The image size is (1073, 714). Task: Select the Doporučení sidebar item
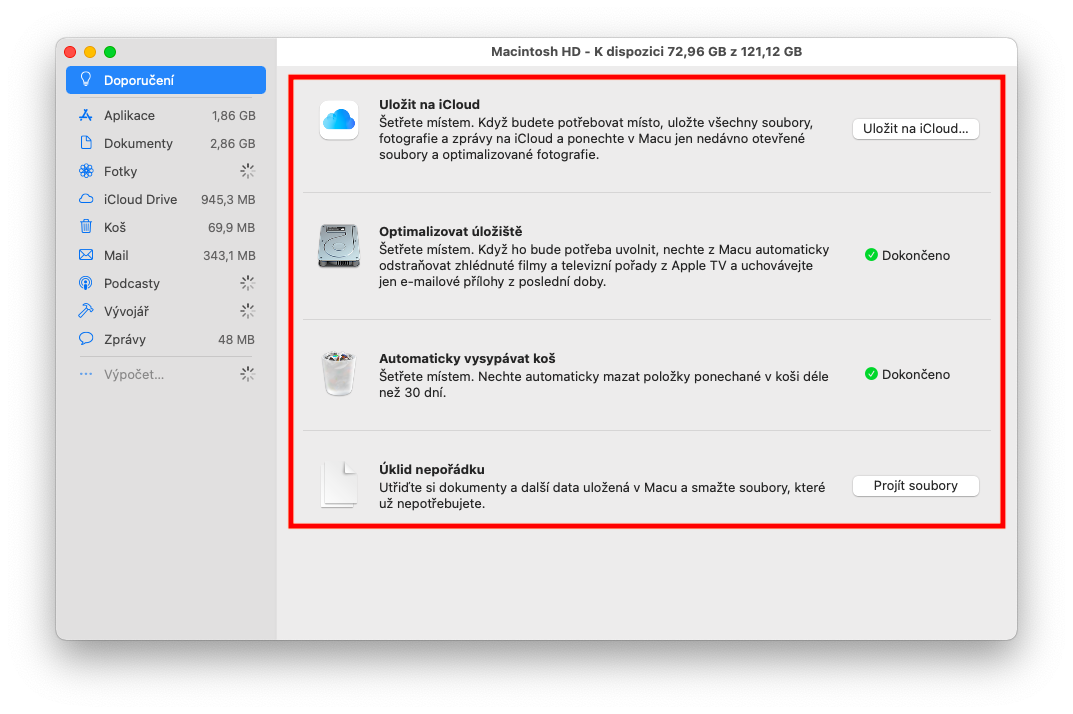(x=166, y=80)
